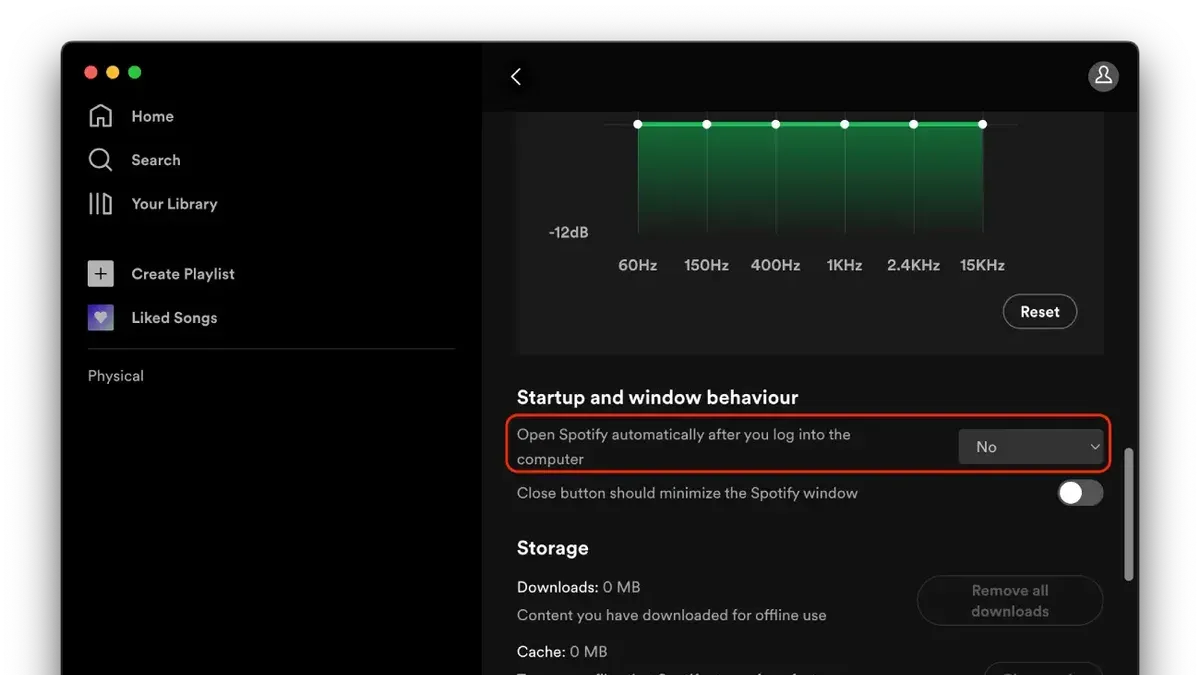Click 'Close button should minimize' setting text
This screenshot has height=675, width=1200.
point(687,493)
